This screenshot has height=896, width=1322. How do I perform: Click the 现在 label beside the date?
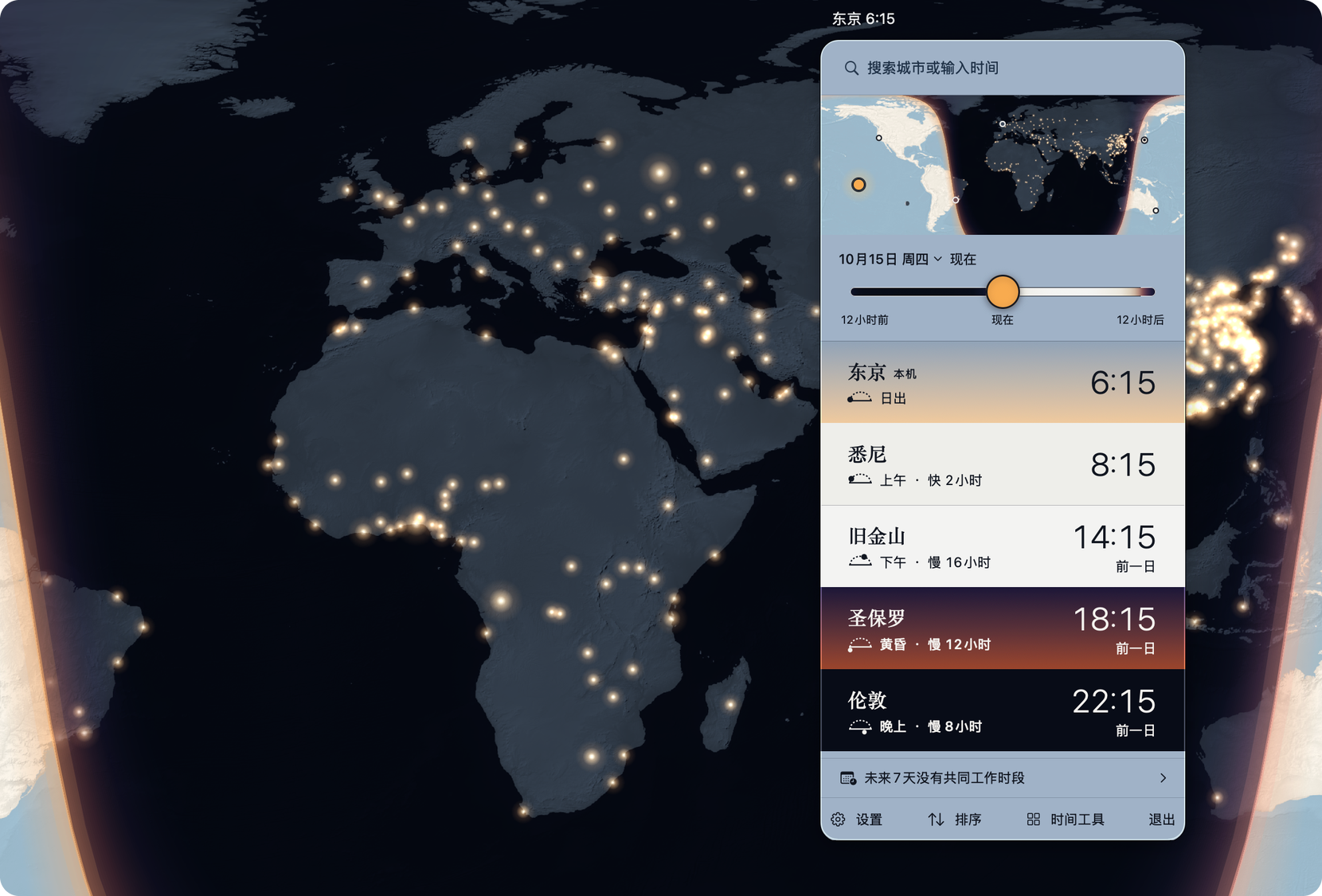[x=963, y=260]
